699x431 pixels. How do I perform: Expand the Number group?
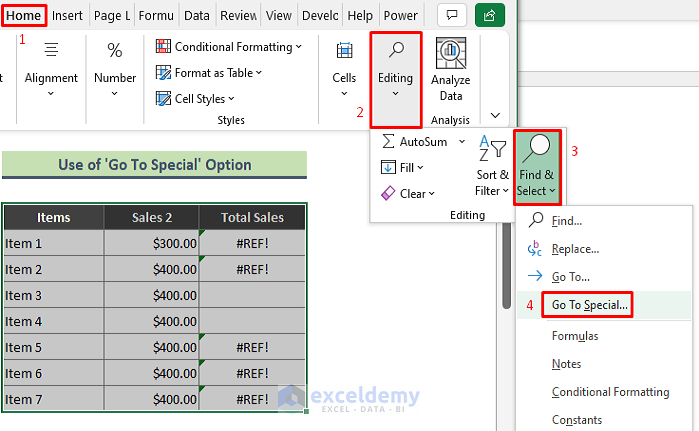(x=115, y=70)
